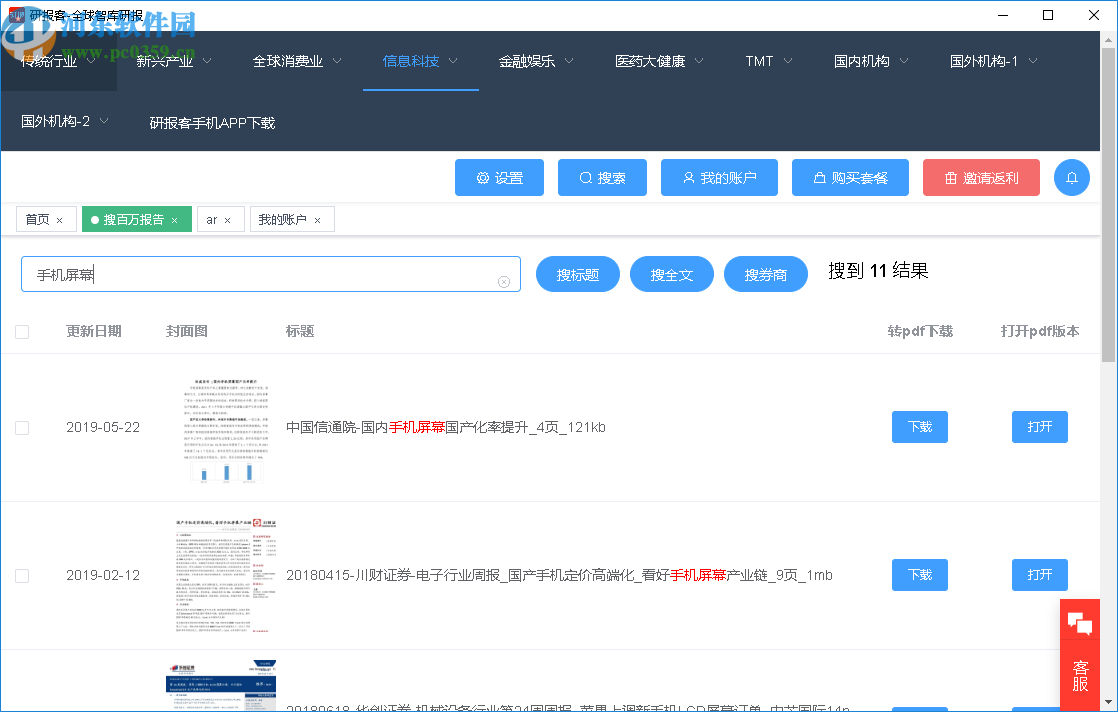The image size is (1118, 712).
Task: Open 我的账户 via the person icon
Action: click(688, 177)
